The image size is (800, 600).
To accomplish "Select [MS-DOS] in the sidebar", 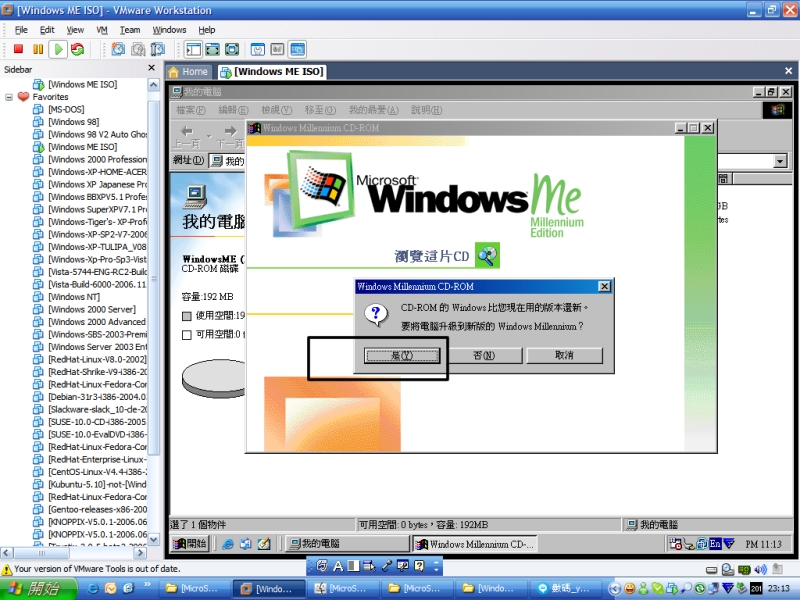I will tap(66, 109).
